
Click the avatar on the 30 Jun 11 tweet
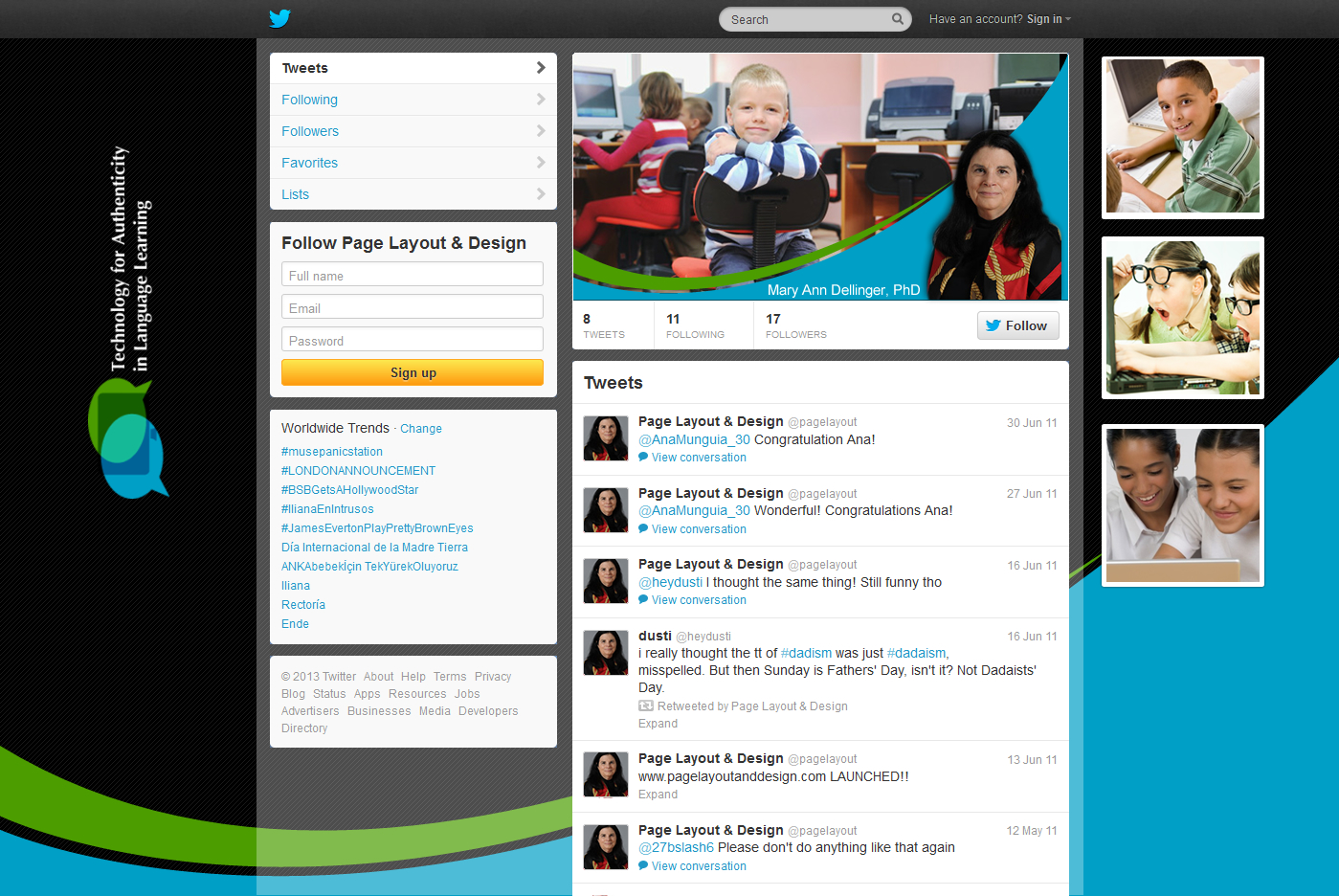(606, 438)
